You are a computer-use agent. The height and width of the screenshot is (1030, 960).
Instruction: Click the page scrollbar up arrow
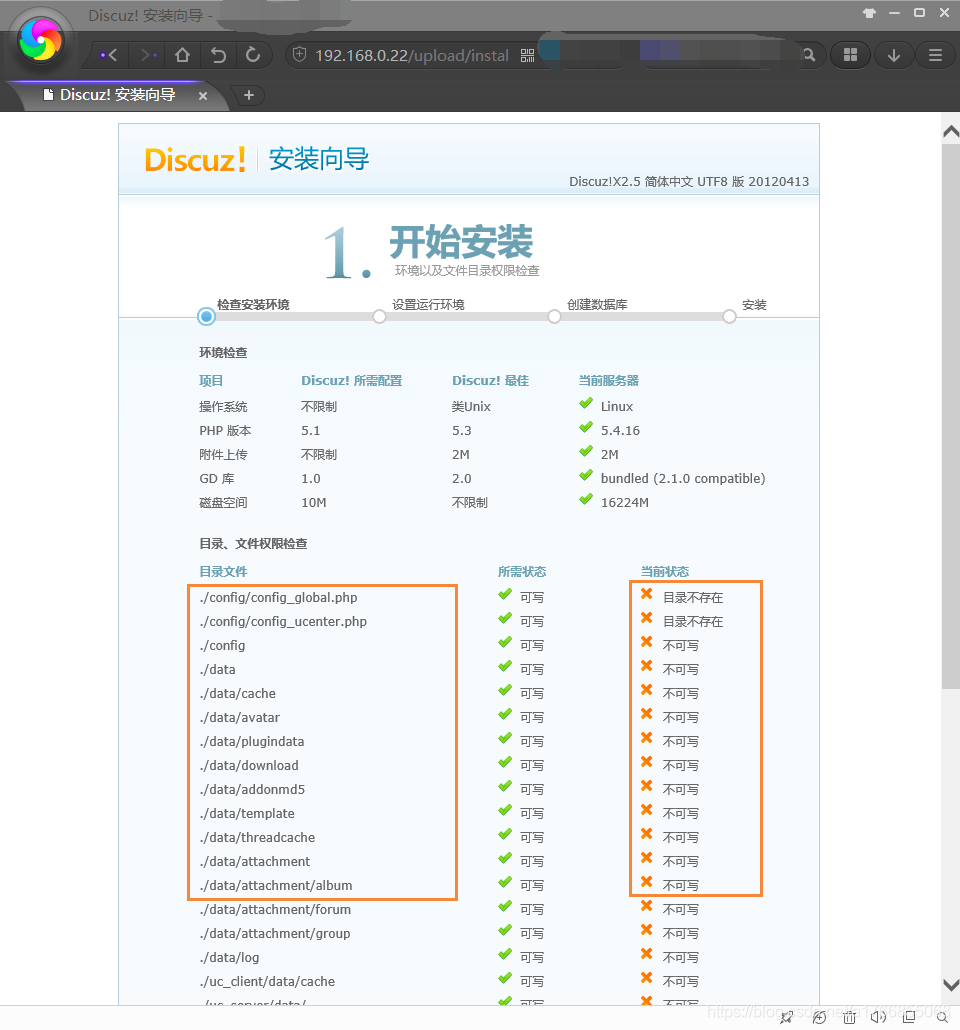click(951, 131)
